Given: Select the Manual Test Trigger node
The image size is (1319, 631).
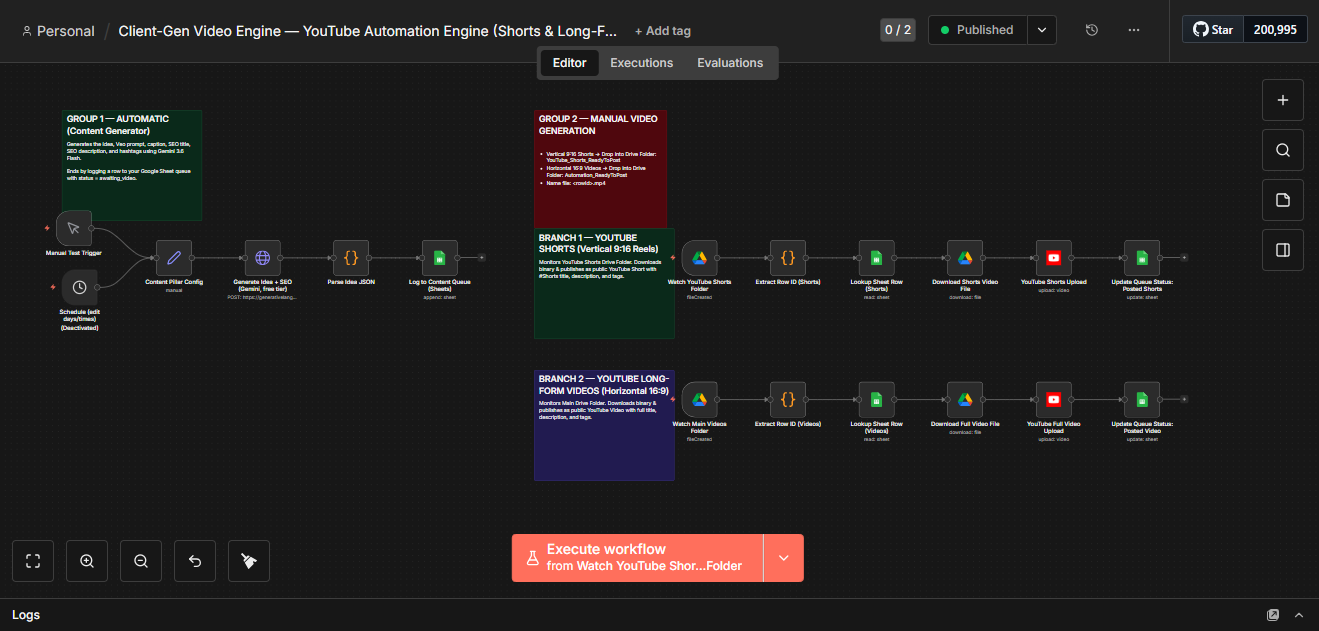Looking at the screenshot, I should 74,228.
